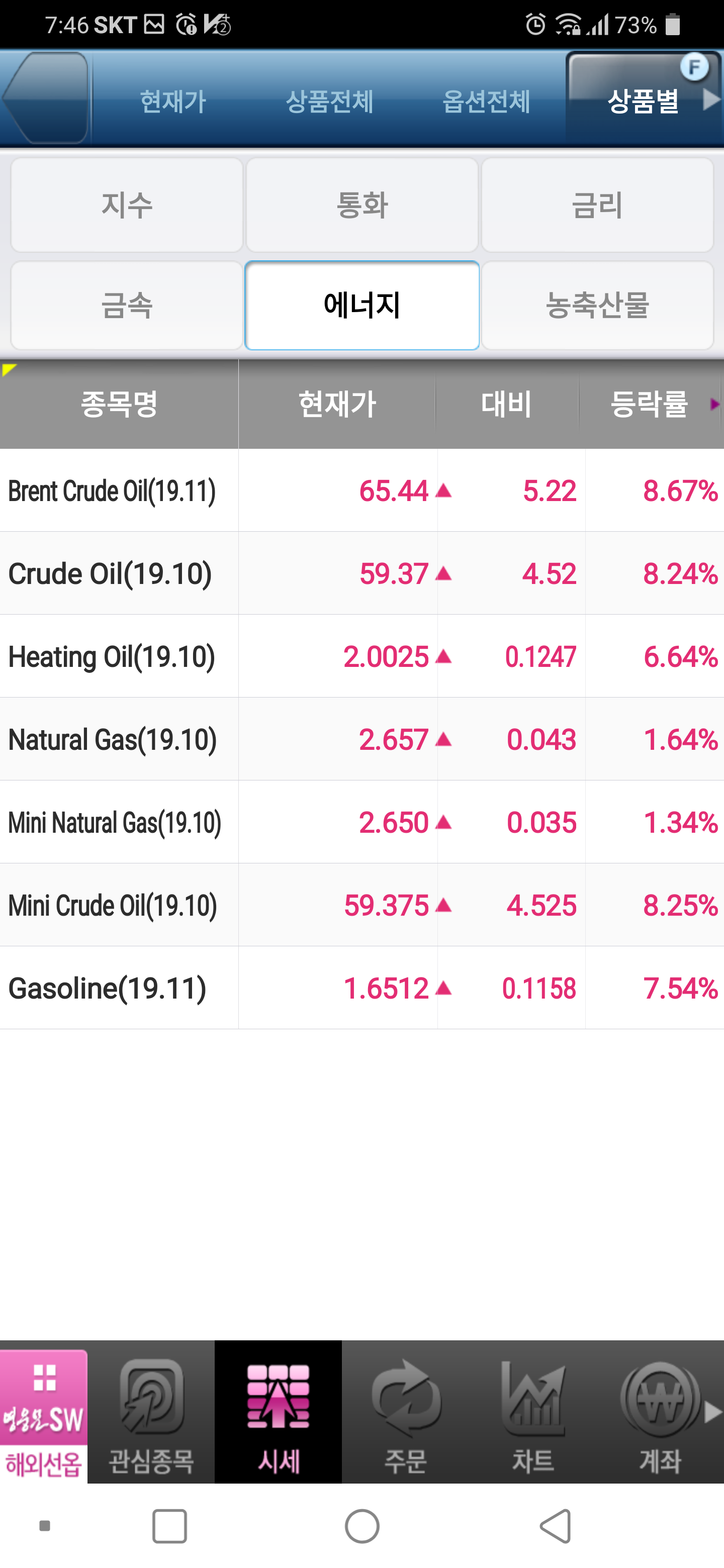Select the 금속 category filter
724x1568 pixels.
pyautogui.click(x=127, y=306)
